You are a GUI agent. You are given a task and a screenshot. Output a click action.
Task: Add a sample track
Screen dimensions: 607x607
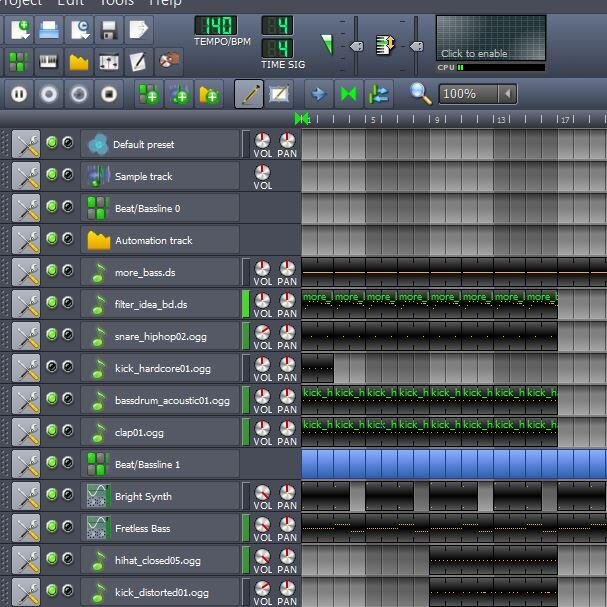point(179,94)
